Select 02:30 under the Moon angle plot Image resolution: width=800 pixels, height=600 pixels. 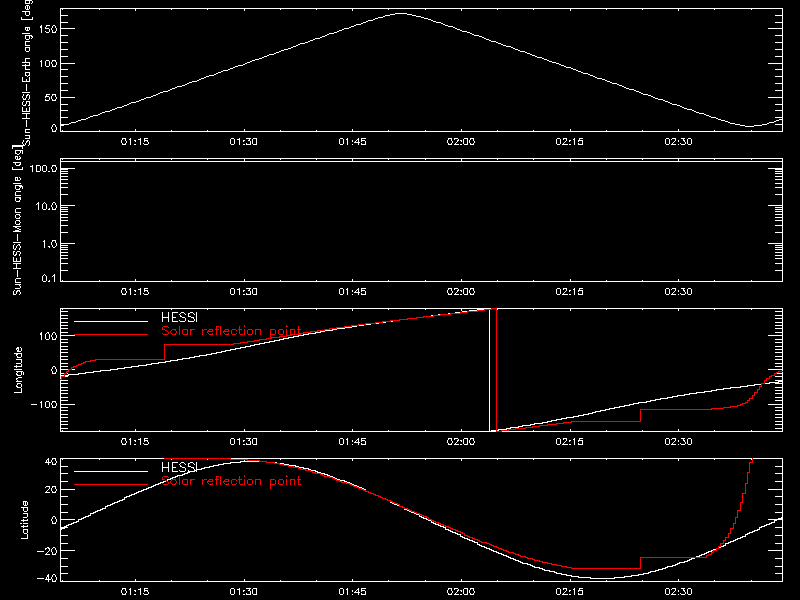[x=678, y=291]
